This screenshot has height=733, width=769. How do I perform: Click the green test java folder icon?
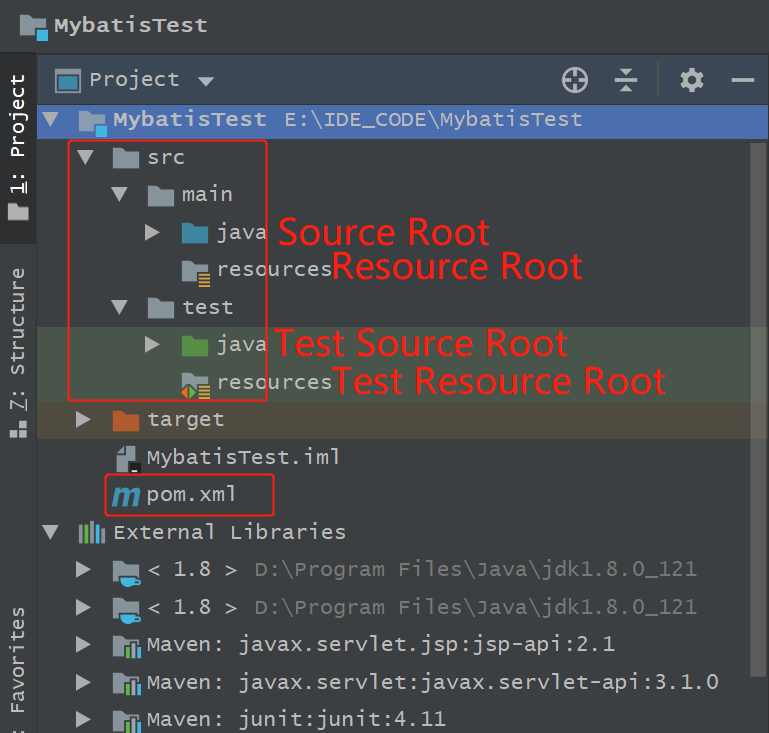(x=195, y=345)
